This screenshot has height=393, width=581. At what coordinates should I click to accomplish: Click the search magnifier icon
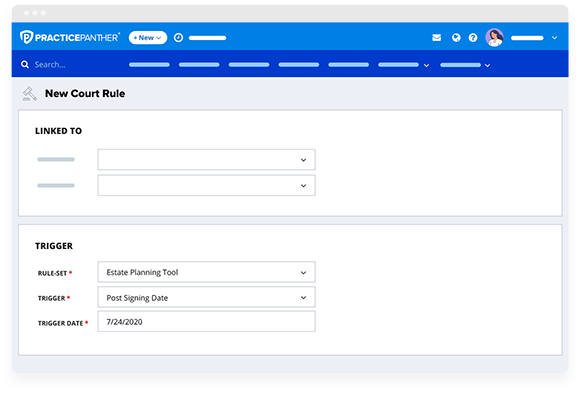[x=25, y=64]
